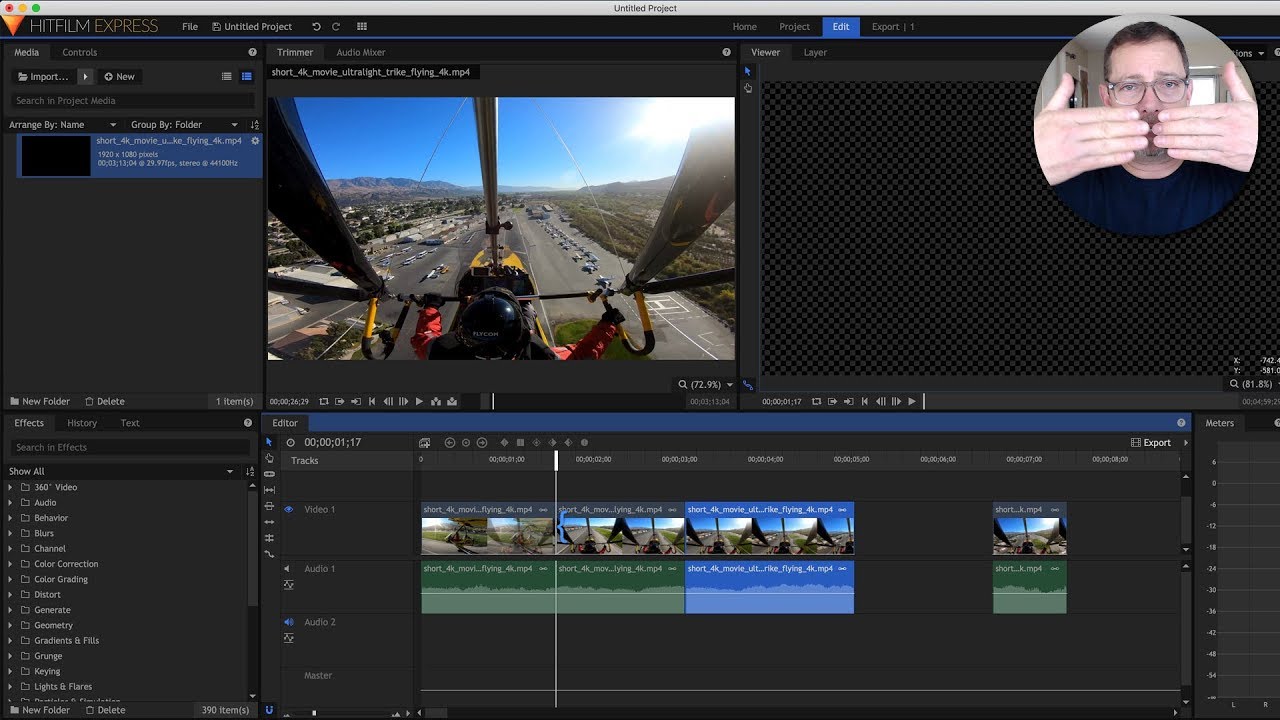
Task: Click Delete button in Media panel
Action: point(105,401)
